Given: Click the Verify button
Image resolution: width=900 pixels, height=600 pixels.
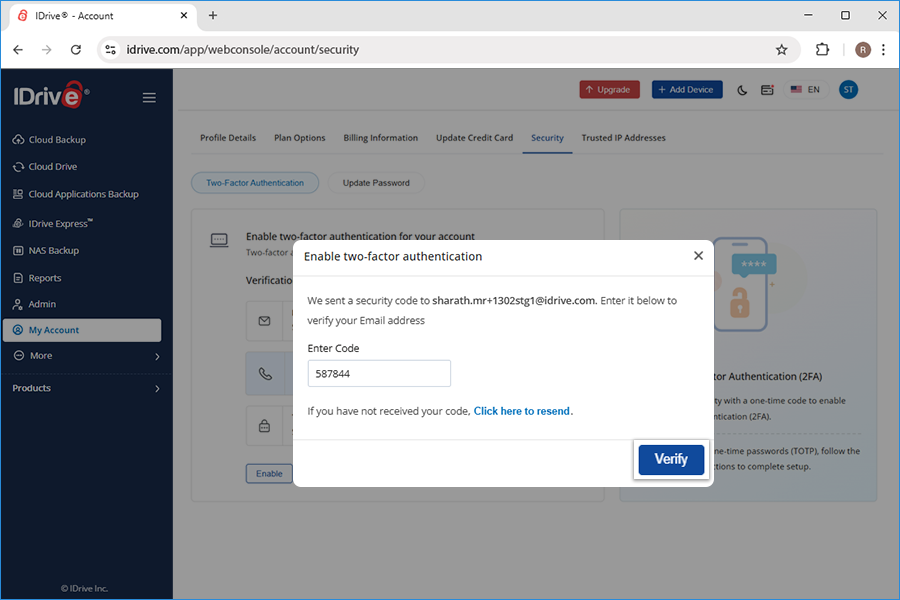Looking at the screenshot, I should (671, 459).
